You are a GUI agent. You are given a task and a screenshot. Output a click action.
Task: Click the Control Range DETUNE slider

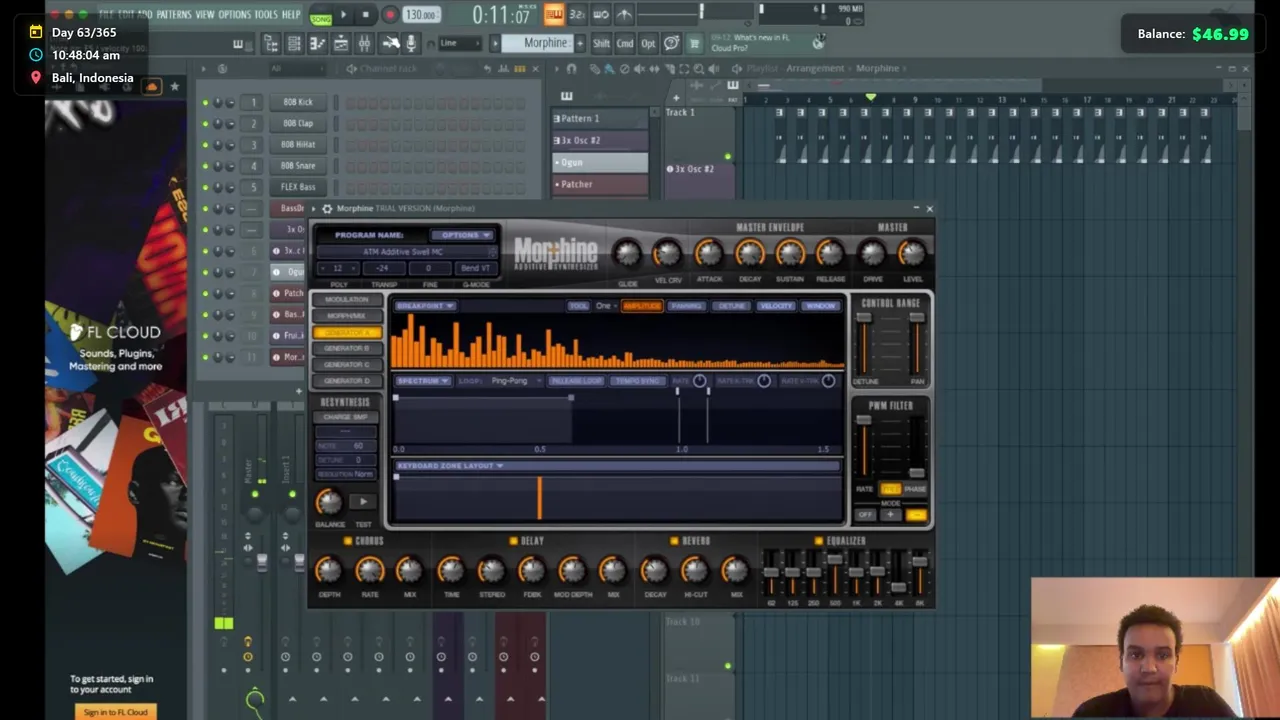point(864,345)
